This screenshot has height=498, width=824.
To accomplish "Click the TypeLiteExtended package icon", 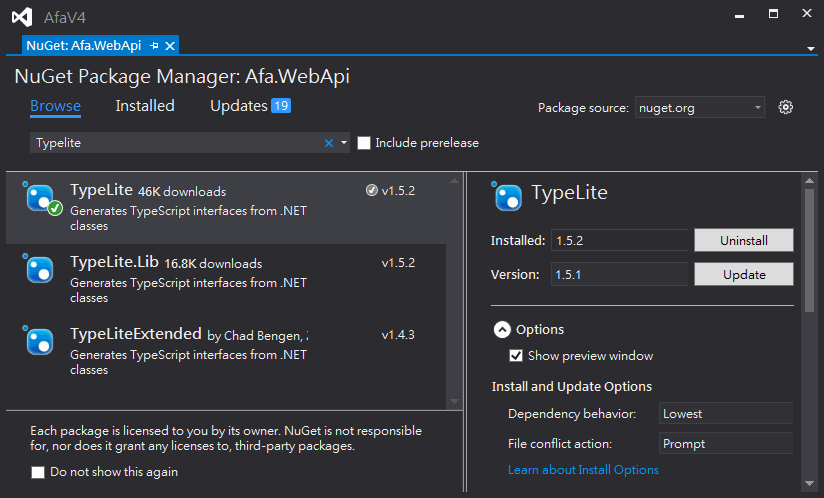I will click(x=39, y=341).
